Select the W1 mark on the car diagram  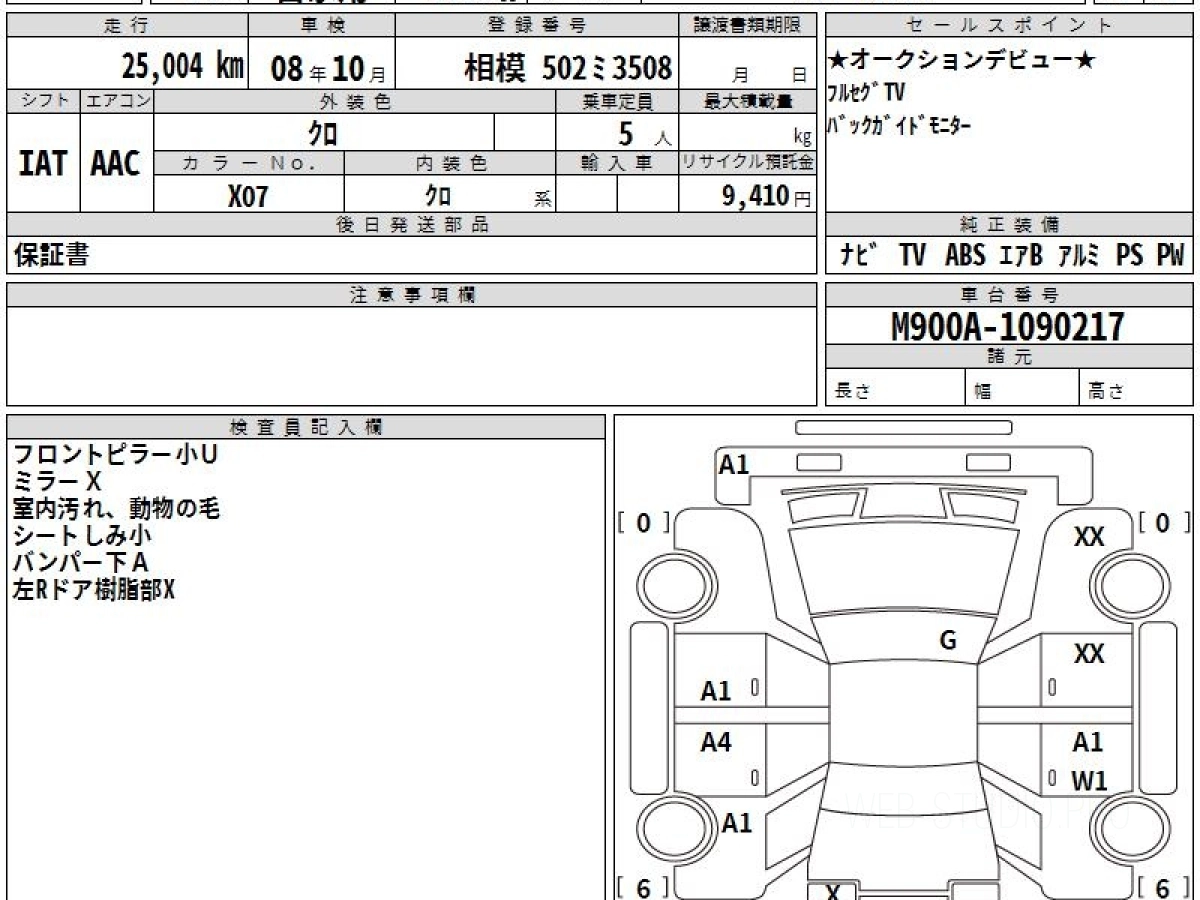(1088, 781)
